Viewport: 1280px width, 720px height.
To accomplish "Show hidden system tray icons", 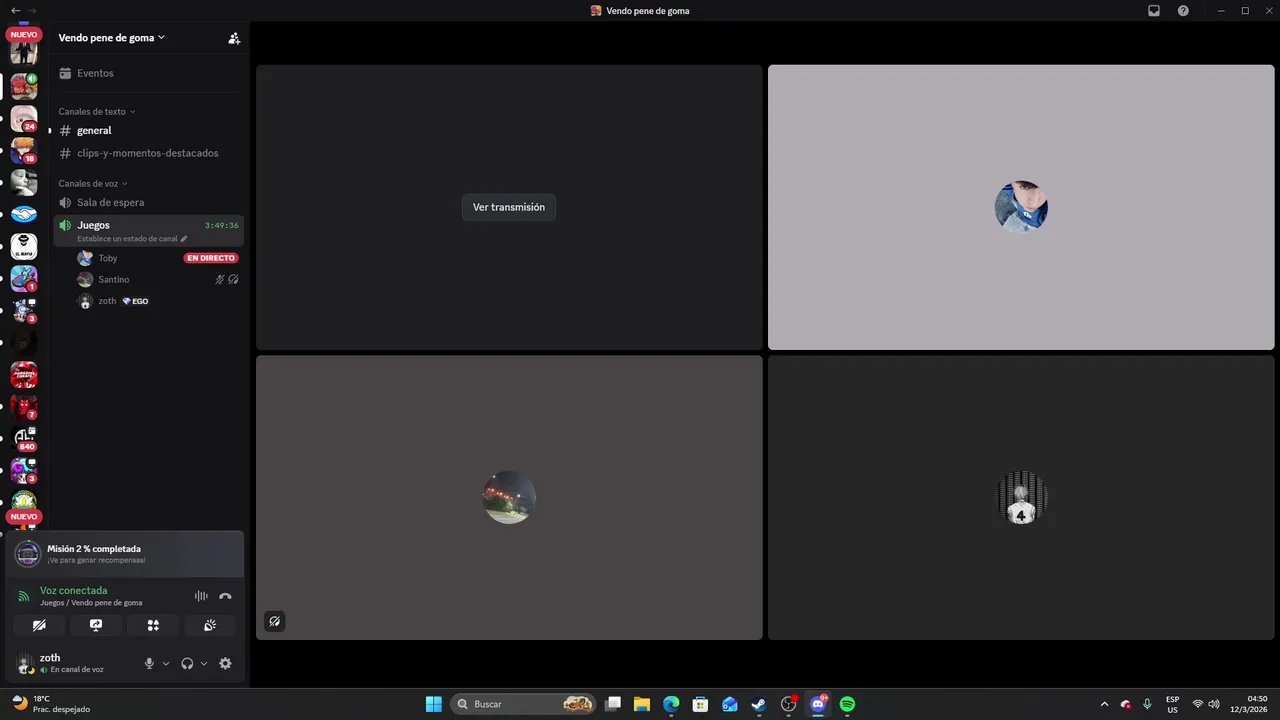I will click(x=1104, y=704).
